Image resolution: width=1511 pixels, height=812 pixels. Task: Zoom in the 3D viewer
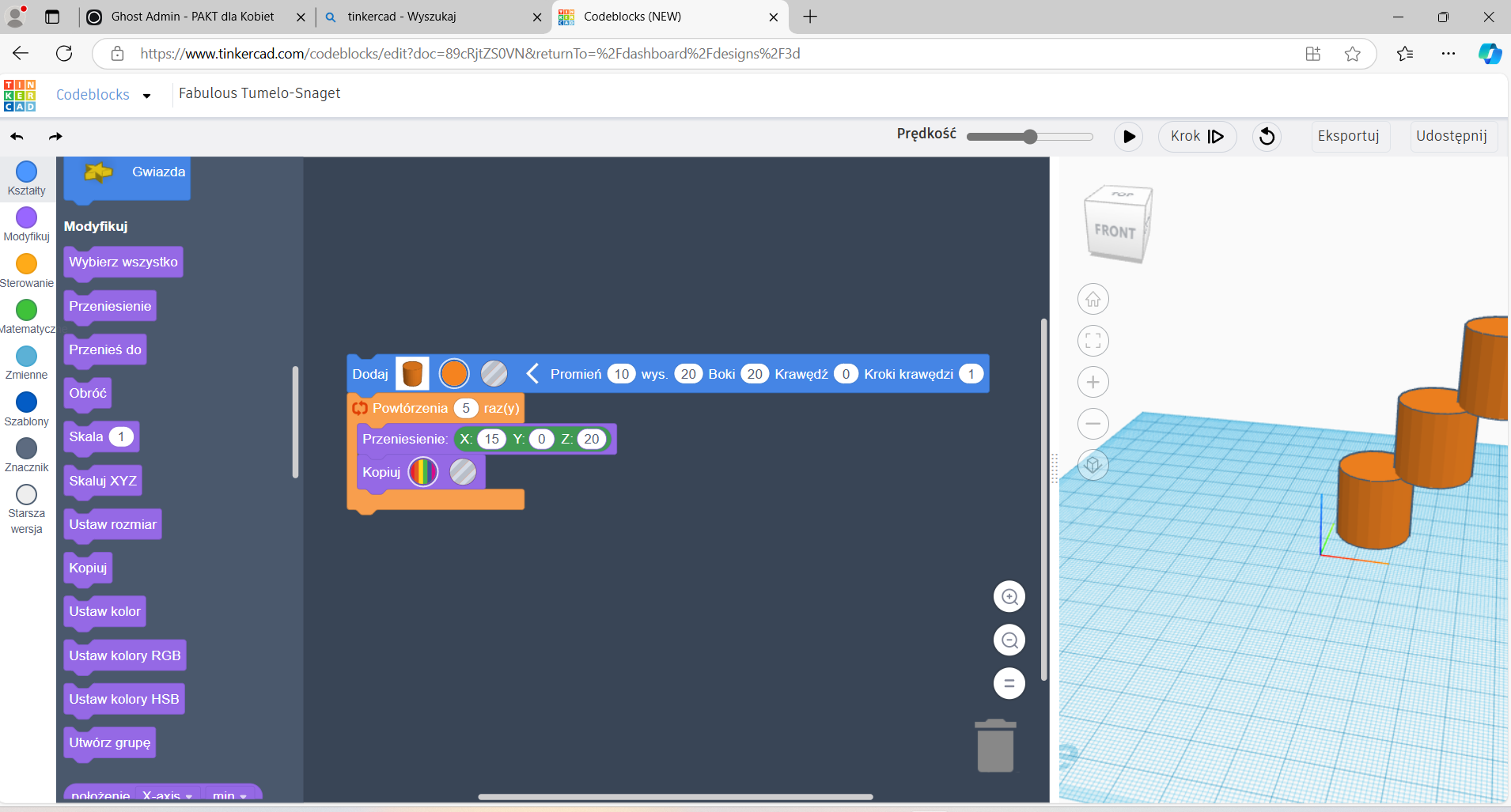1093,382
